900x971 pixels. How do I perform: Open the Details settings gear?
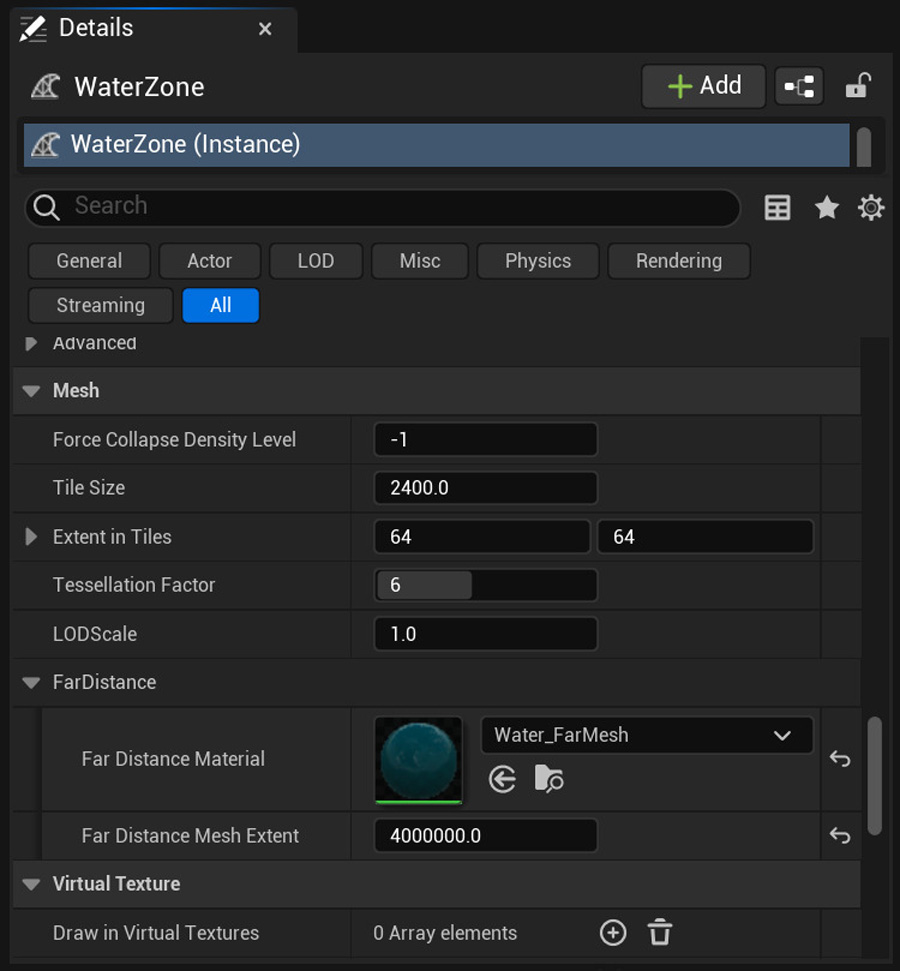point(871,207)
